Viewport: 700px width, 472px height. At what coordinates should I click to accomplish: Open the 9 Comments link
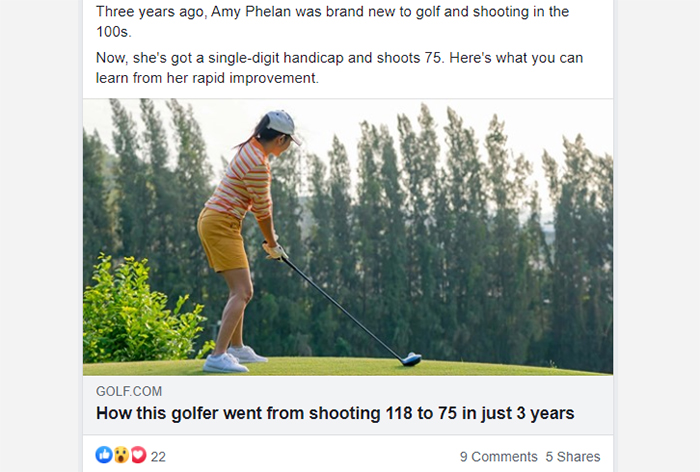coord(498,456)
